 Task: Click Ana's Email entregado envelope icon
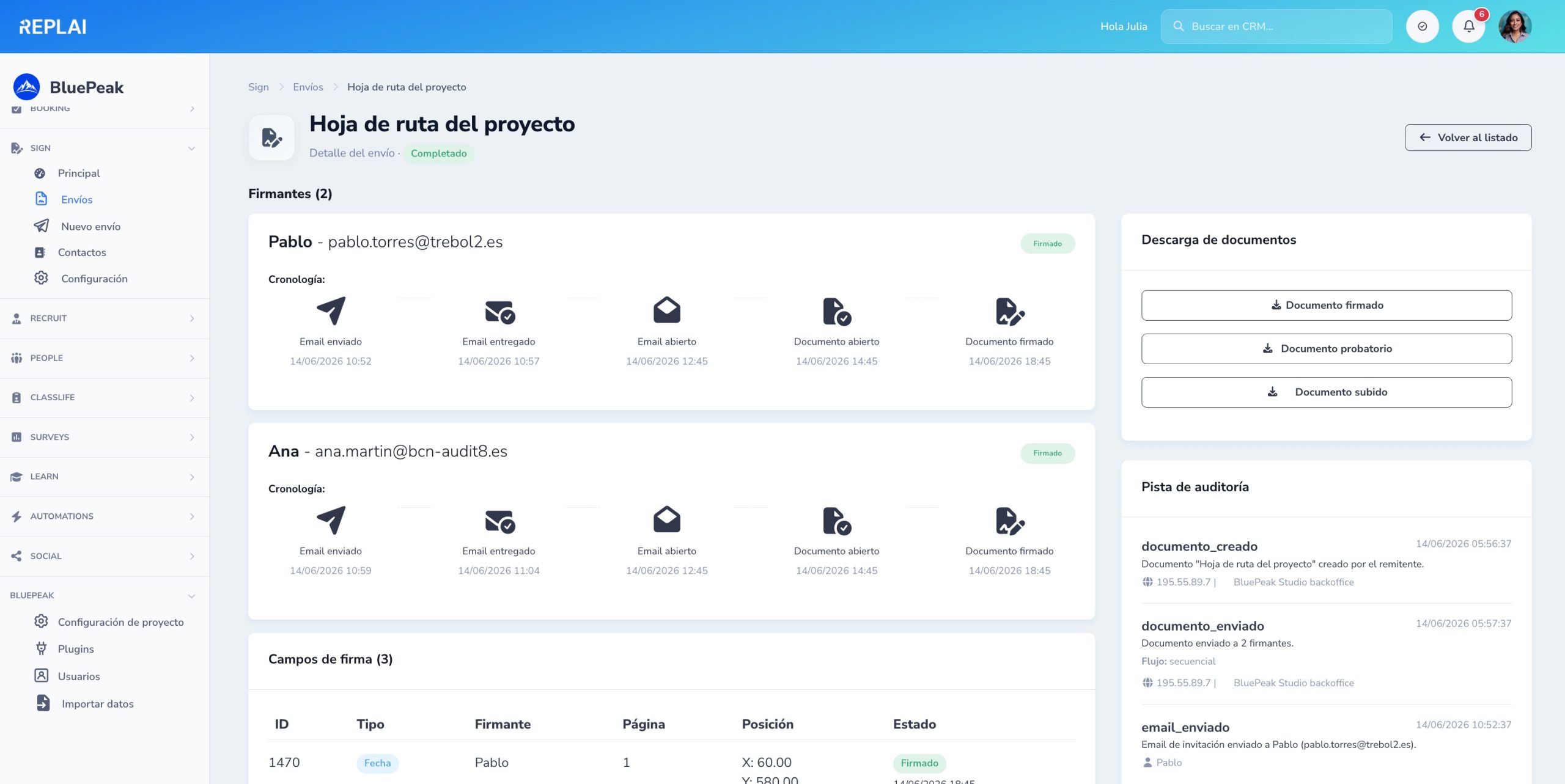point(499,521)
